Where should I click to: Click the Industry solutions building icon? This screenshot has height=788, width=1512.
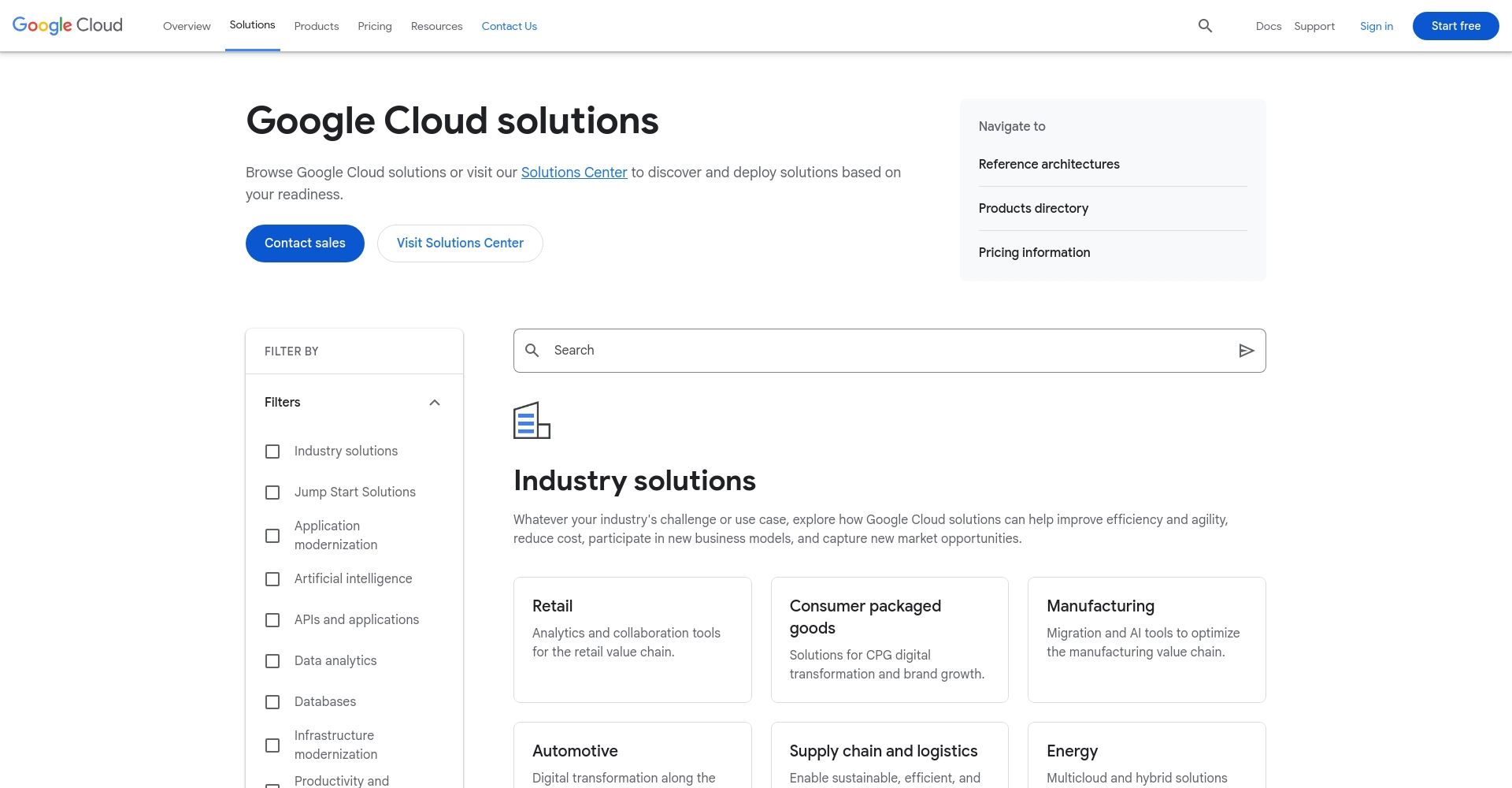coord(532,420)
